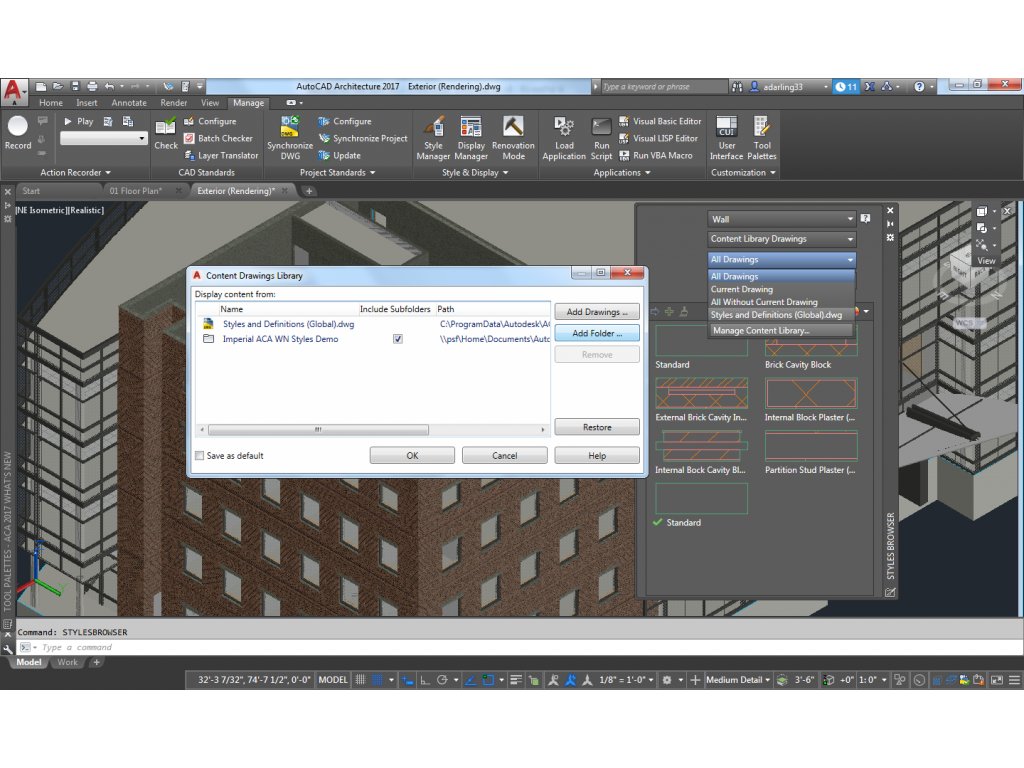
Task: Add a new drawing tab with plus
Action: (309, 191)
